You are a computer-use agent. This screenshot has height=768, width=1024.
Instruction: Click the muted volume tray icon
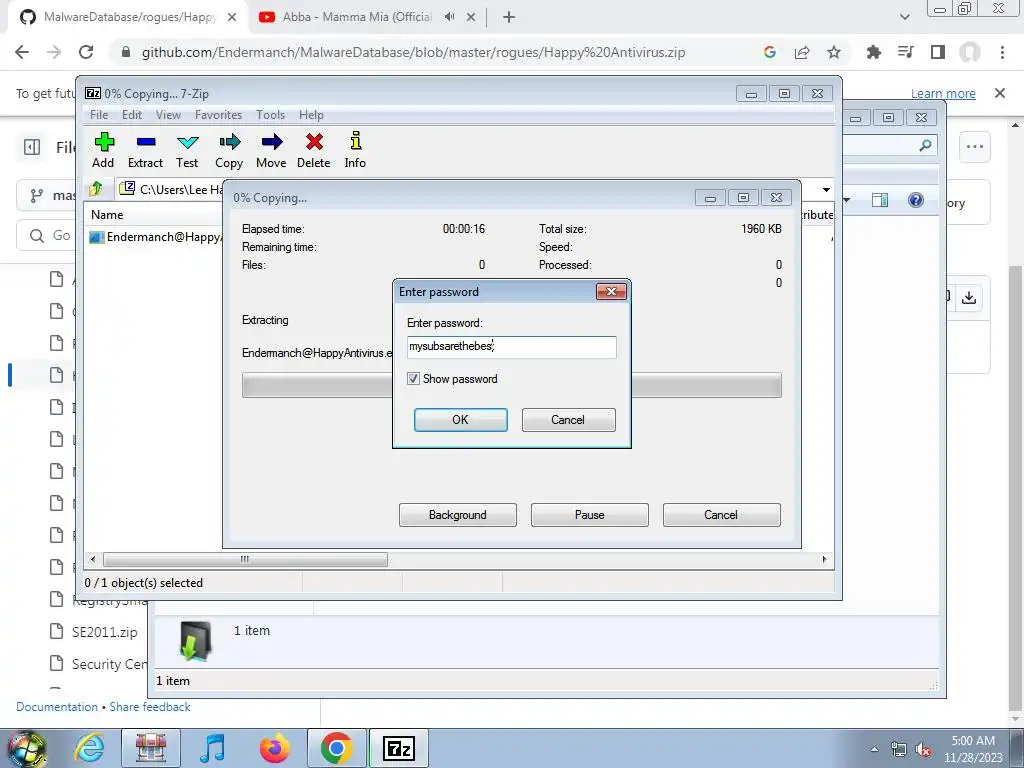(923, 750)
